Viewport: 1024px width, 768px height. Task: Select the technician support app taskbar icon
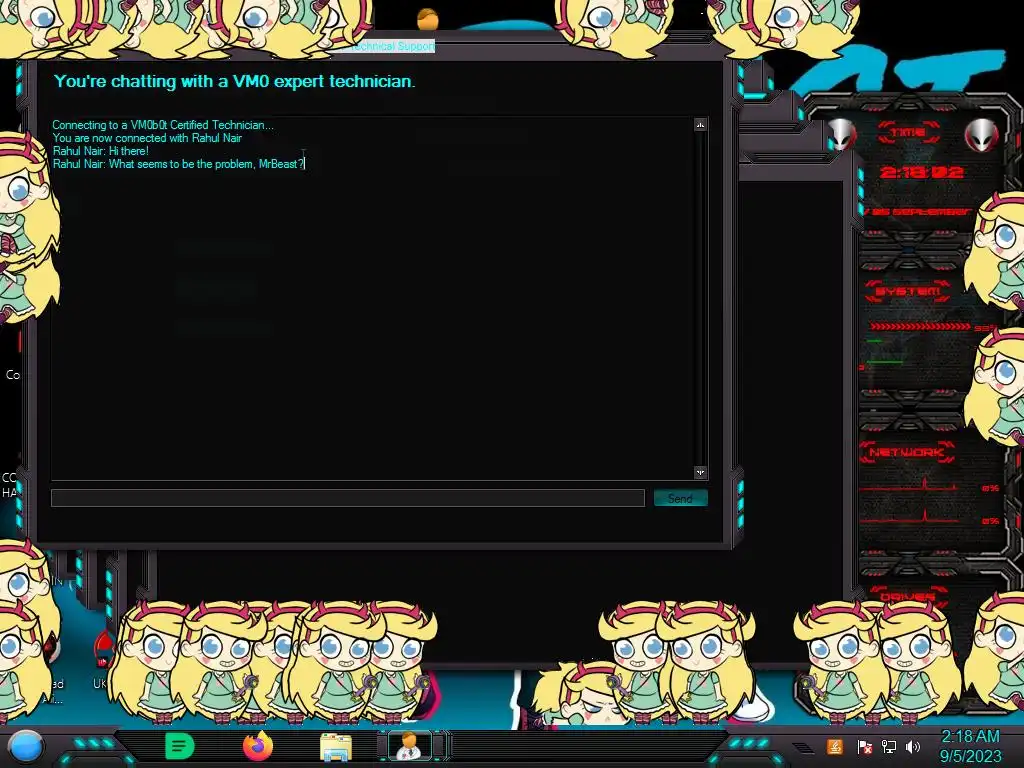(409, 746)
